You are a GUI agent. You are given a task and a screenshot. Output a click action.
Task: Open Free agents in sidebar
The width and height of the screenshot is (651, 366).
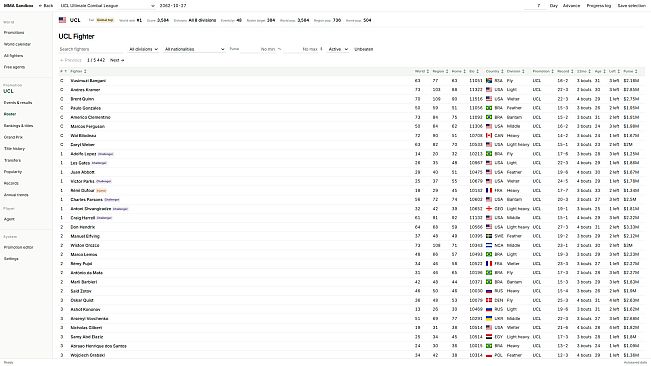point(14,67)
